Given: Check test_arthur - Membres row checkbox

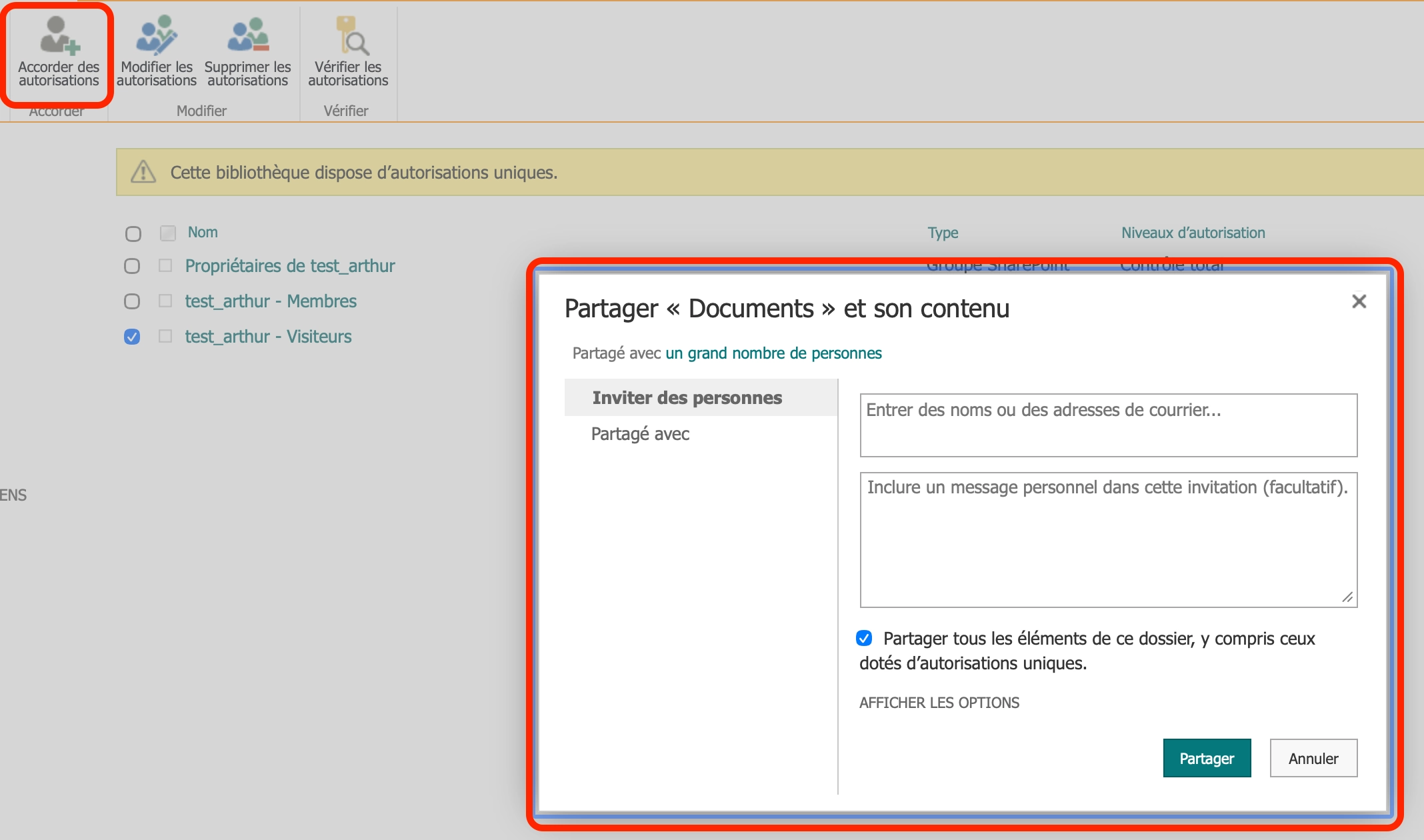Looking at the screenshot, I should (x=132, y=301).
